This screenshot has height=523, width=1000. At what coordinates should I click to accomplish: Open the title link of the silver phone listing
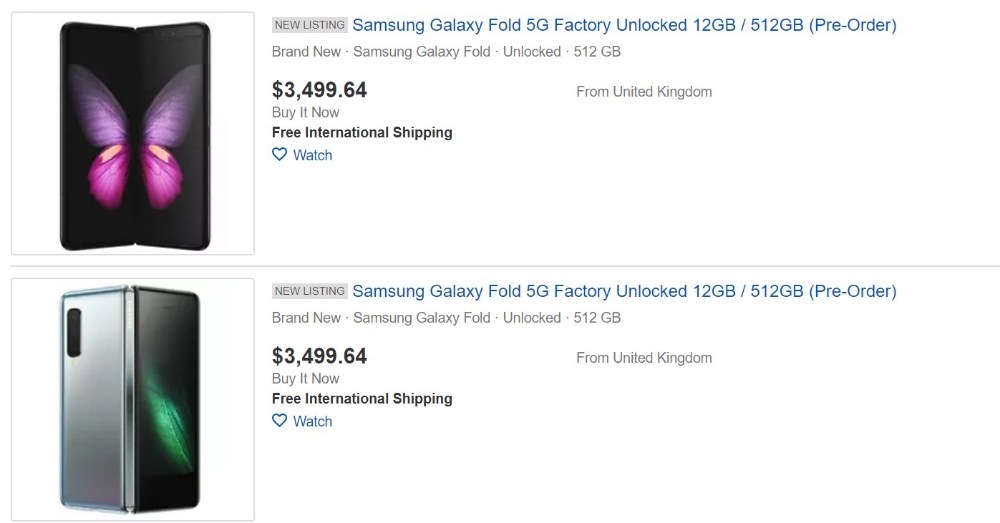624,291
